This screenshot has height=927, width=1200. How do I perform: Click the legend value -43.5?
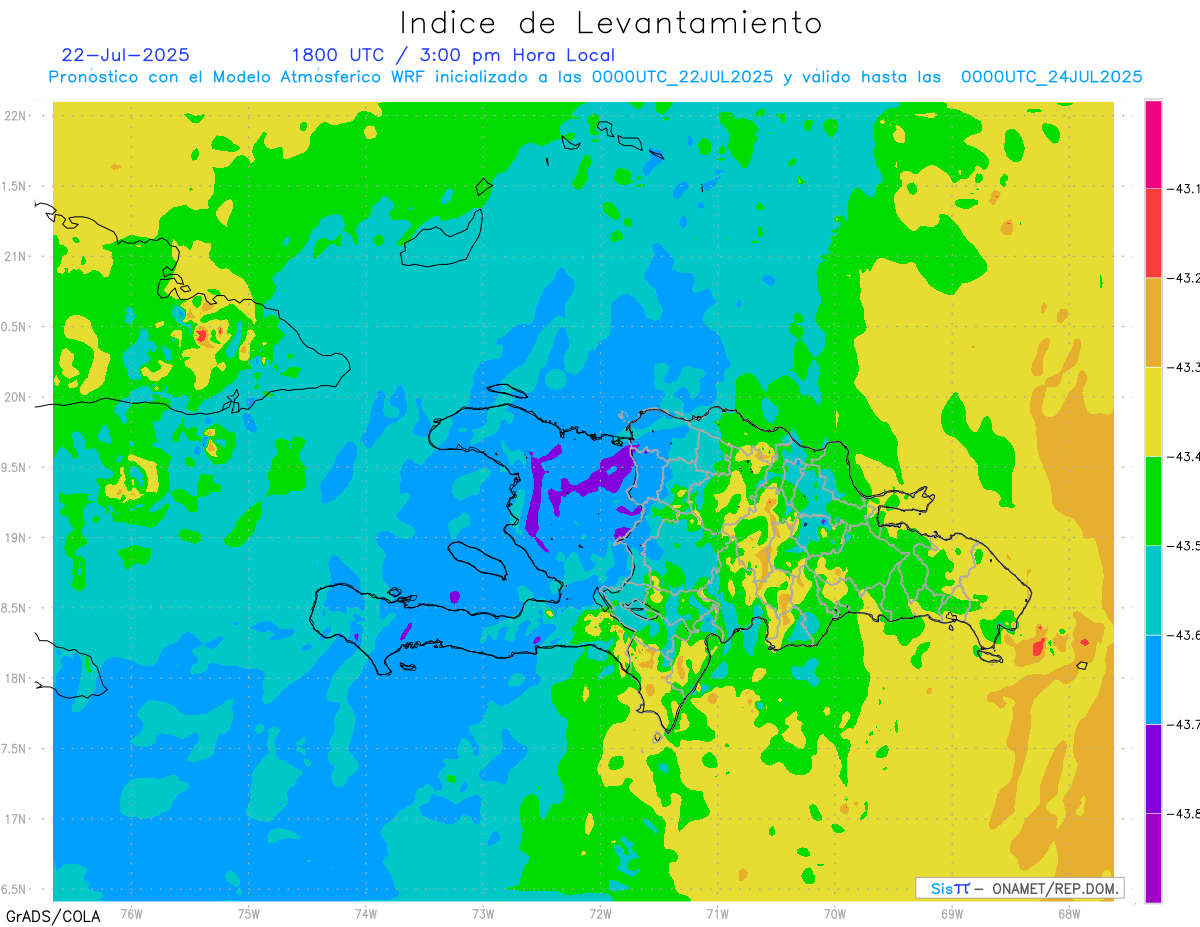tap(1183, 546)
